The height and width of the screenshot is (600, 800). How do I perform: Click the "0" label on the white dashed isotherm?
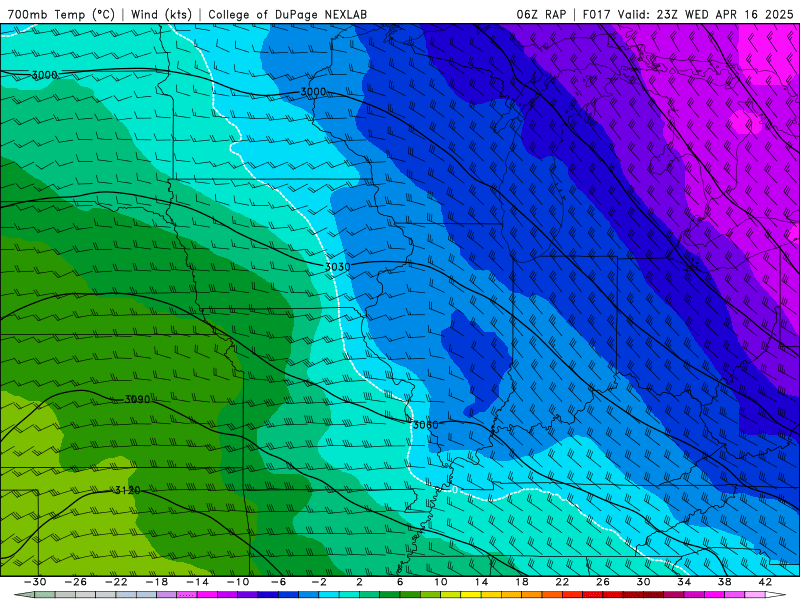click(x=455, y=490)
